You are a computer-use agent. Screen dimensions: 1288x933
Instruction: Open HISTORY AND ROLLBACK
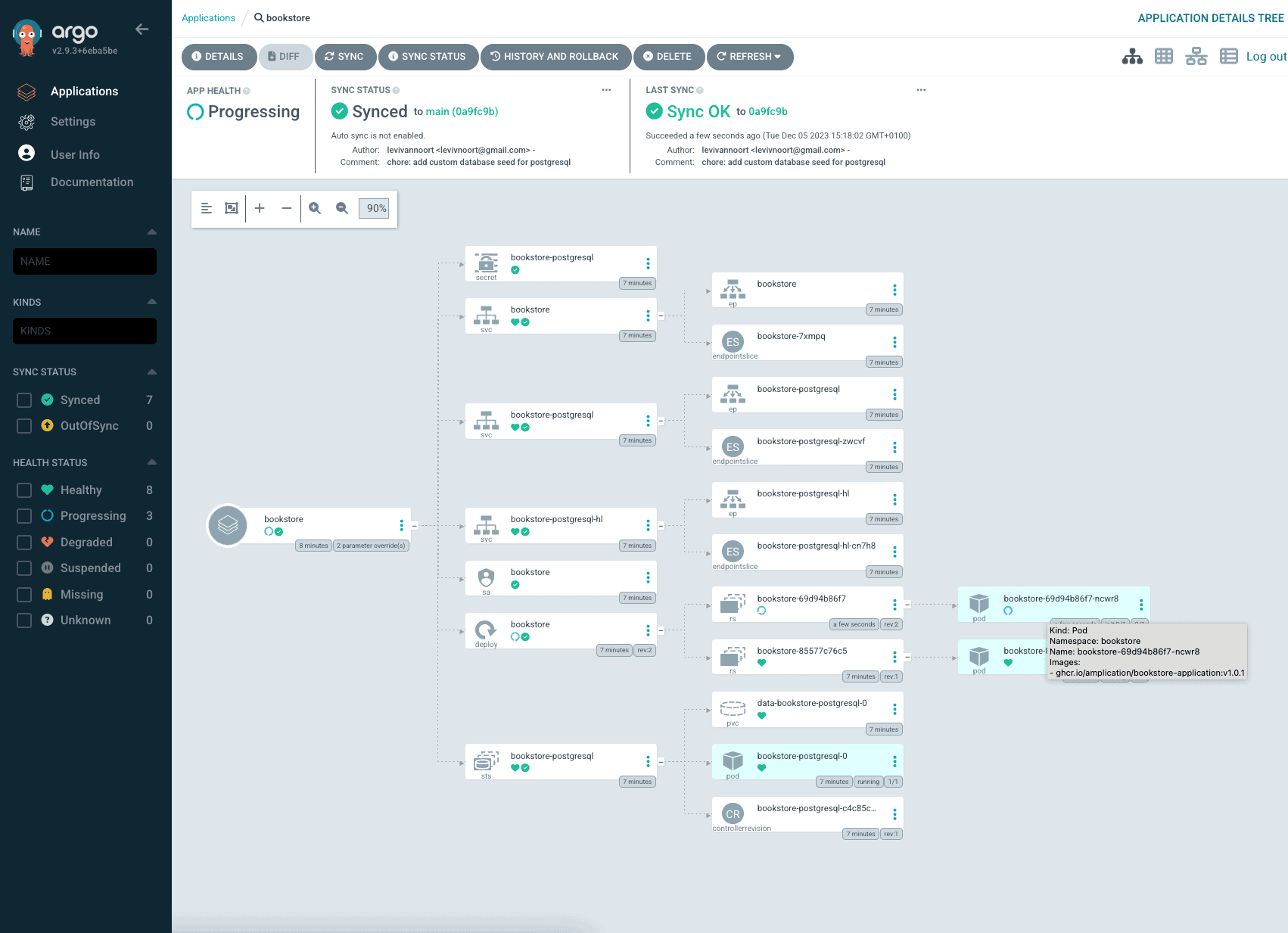(x=555, y=57)
